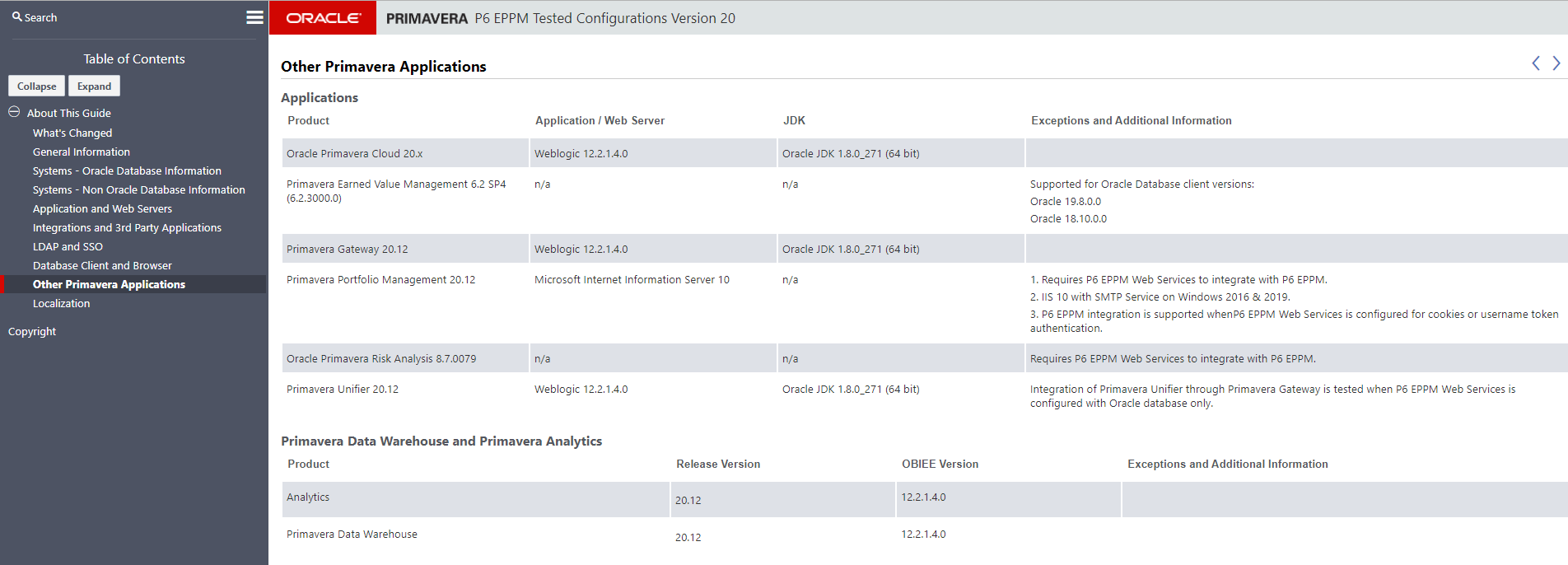1568x565 pixels.
Task: Click Primavera Data Warehouse and Analytics heading
Action: tap(441, 441)
